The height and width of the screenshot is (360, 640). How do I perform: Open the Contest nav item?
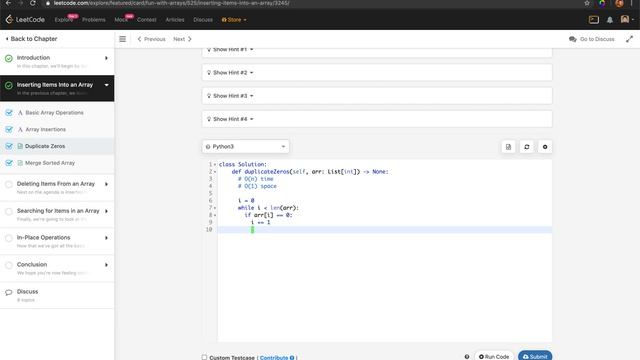coord(147,20)
